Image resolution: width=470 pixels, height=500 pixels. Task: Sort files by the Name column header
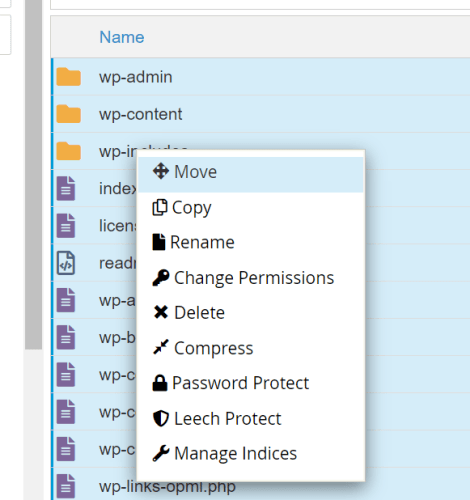[122, 37]
